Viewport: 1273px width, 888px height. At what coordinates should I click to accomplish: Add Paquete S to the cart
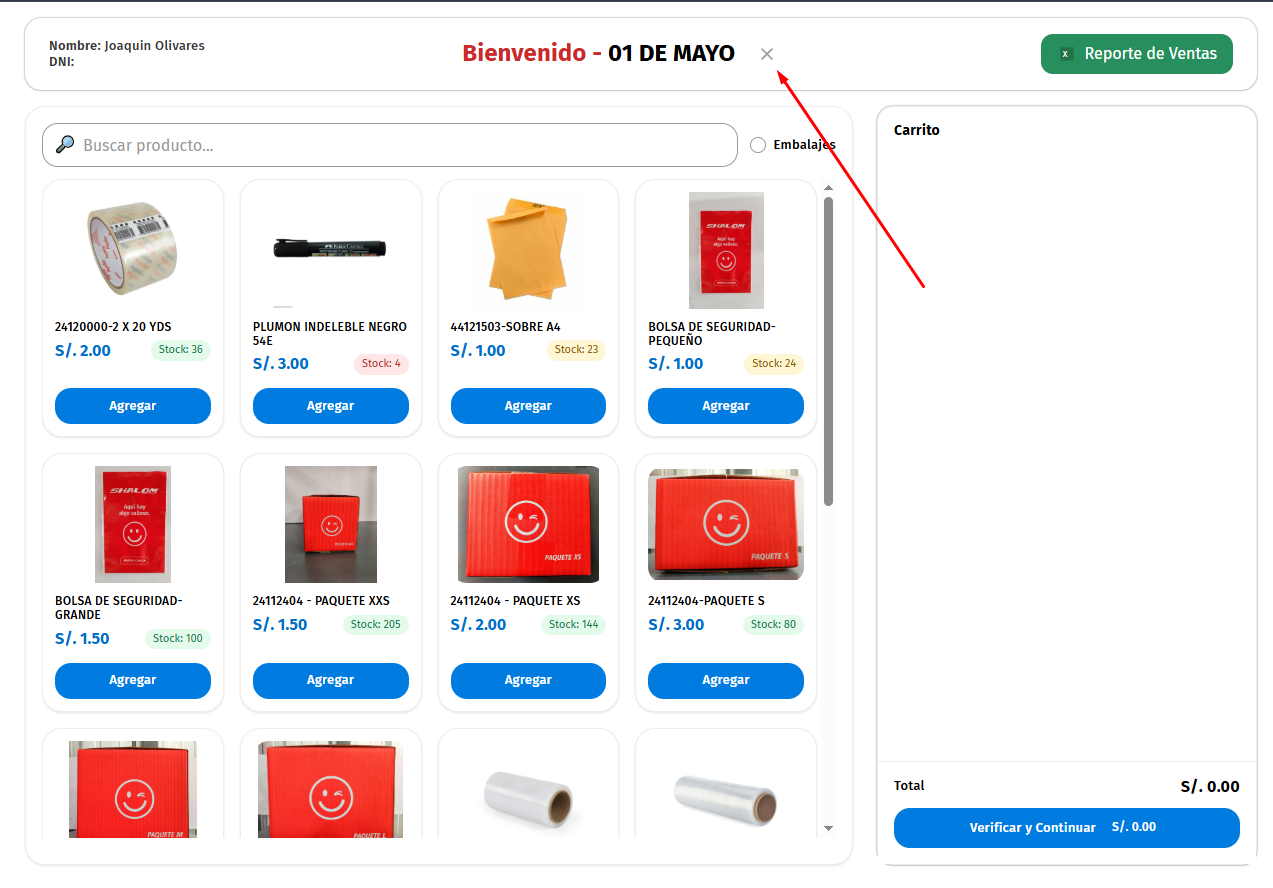725,680
